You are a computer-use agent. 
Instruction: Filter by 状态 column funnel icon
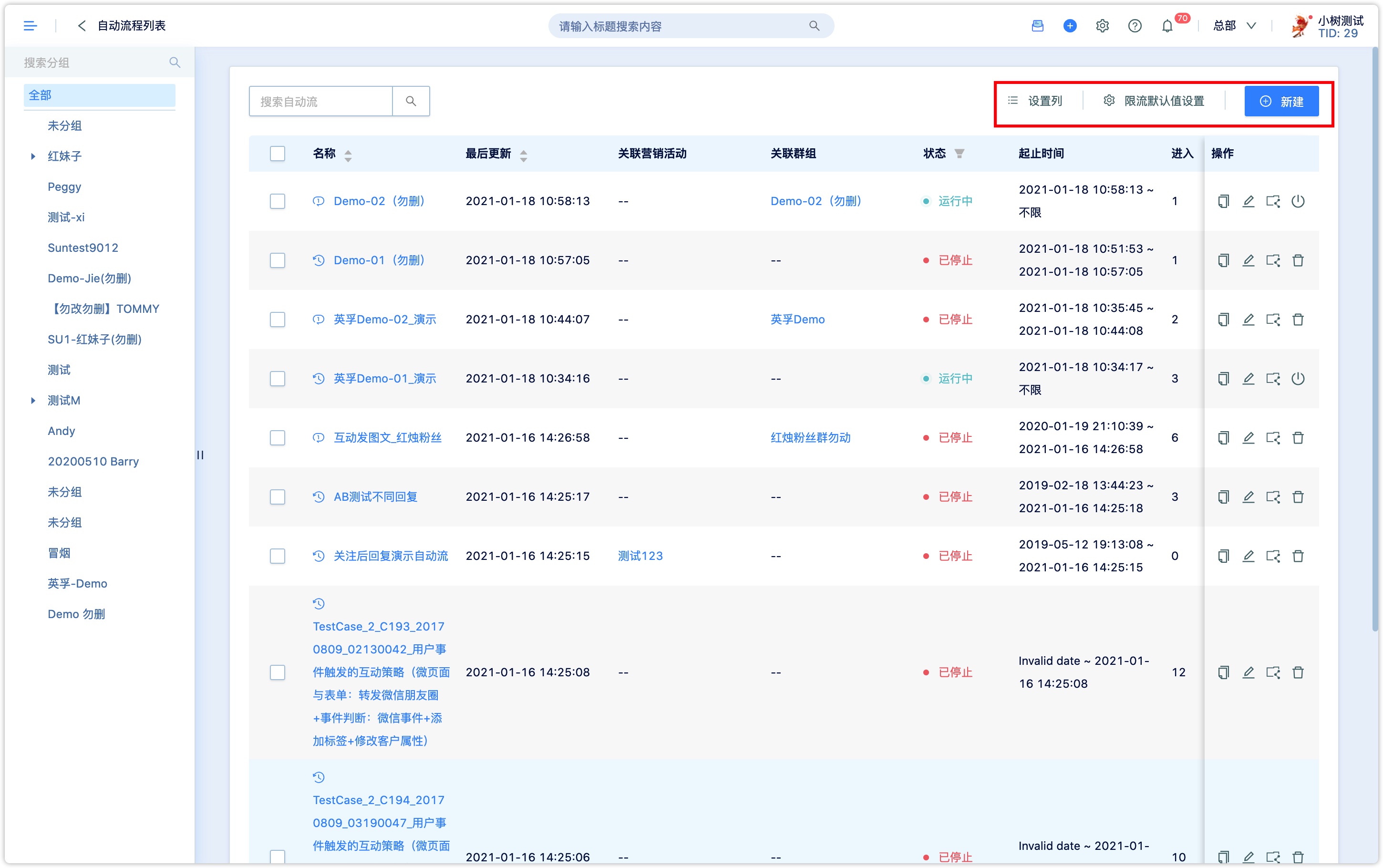[959, 154]
